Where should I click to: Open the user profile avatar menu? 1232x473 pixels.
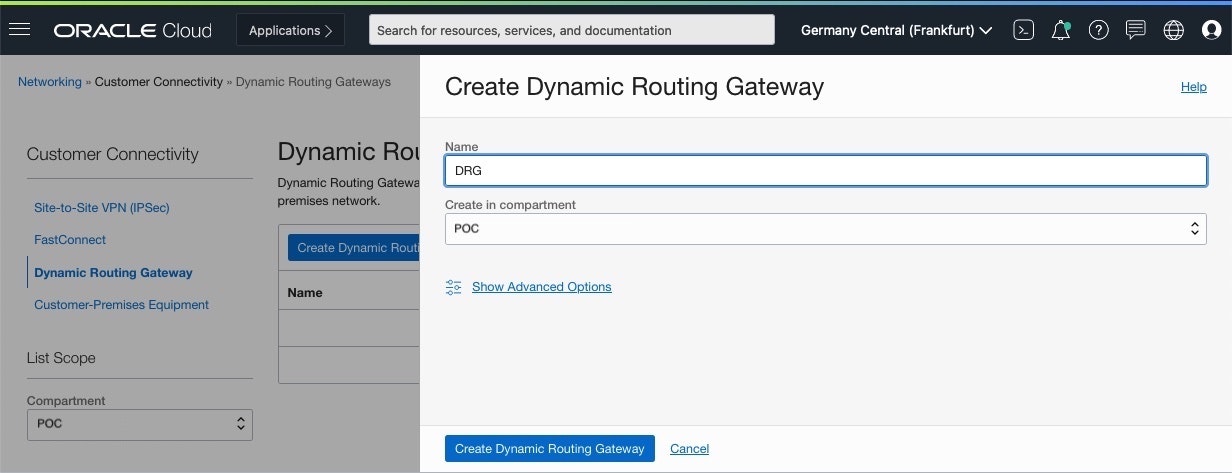click(x=1211, y=30)
